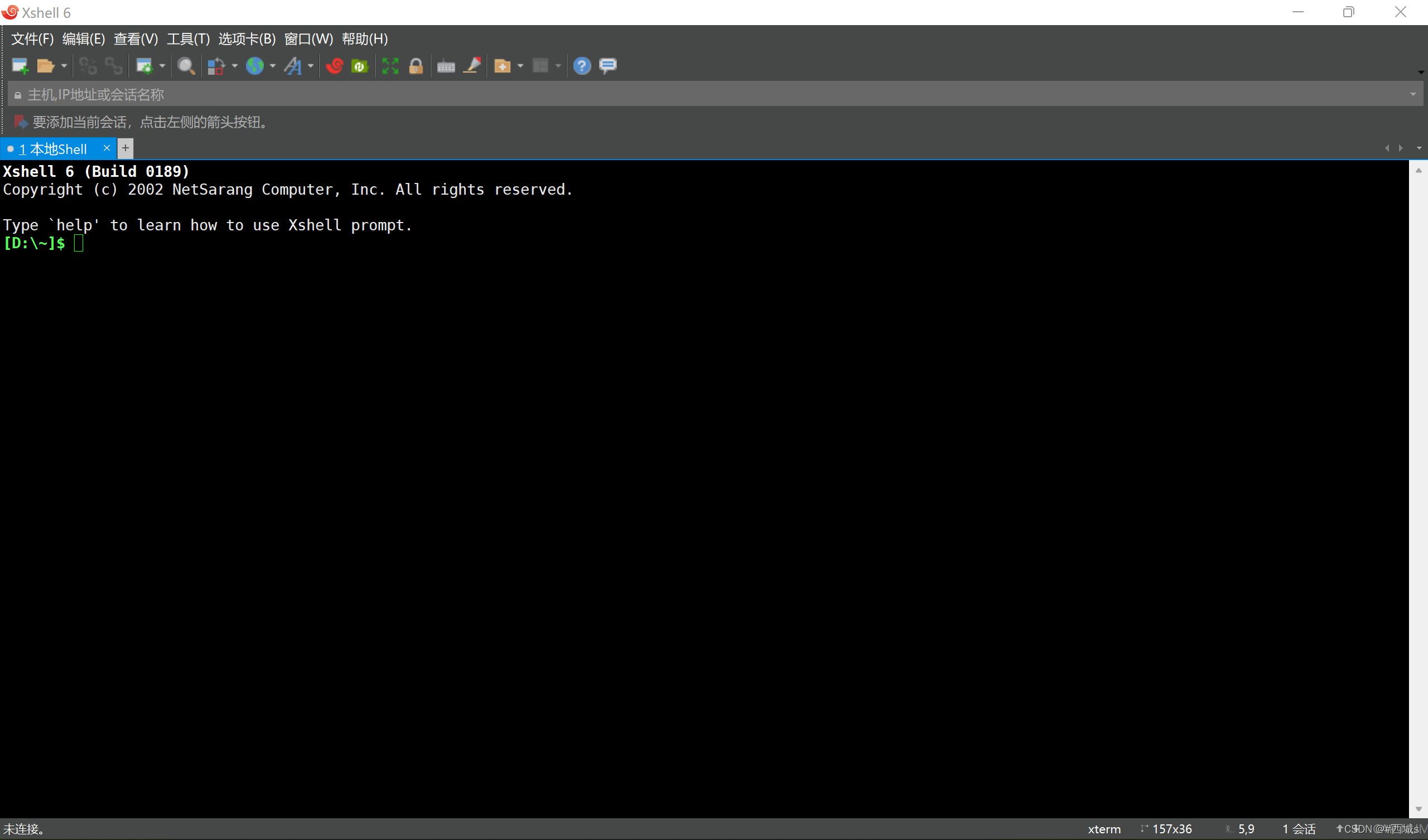
Task: Open the 查看(V) menu
Action: click(x=136, y=39)
